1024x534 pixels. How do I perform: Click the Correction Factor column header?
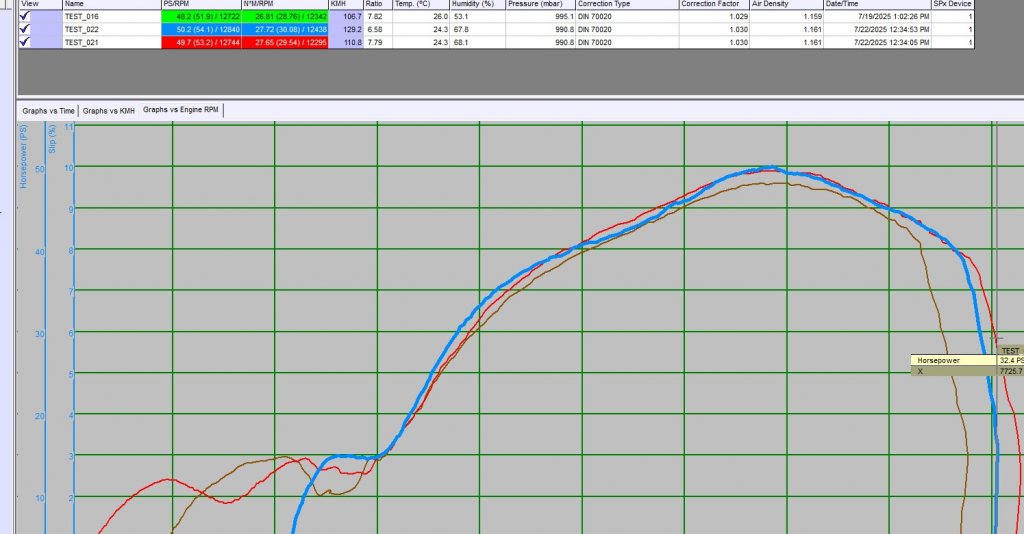click(714, 4)
